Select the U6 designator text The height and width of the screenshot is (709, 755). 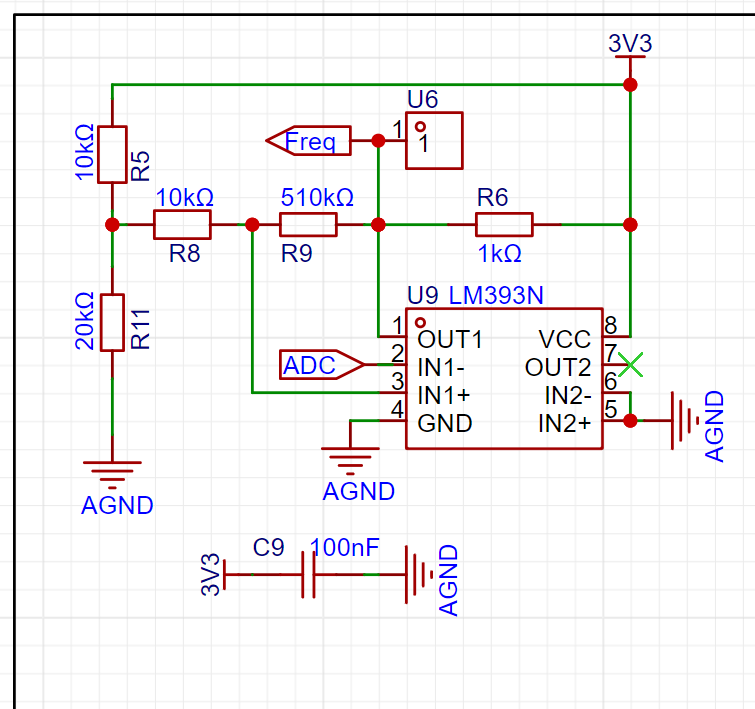(x=422, y=99)
